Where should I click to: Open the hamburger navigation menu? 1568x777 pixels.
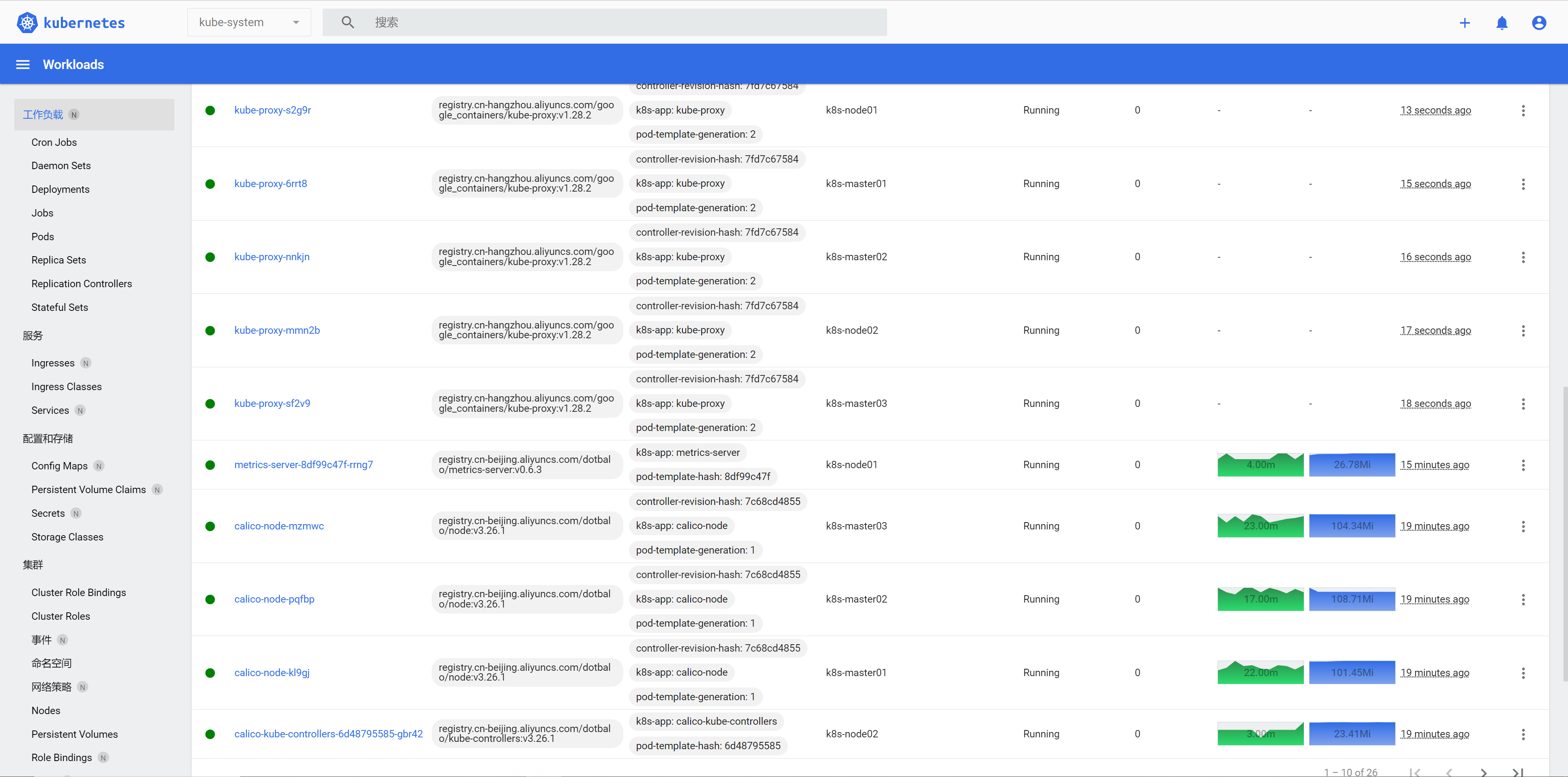point(22,65)
